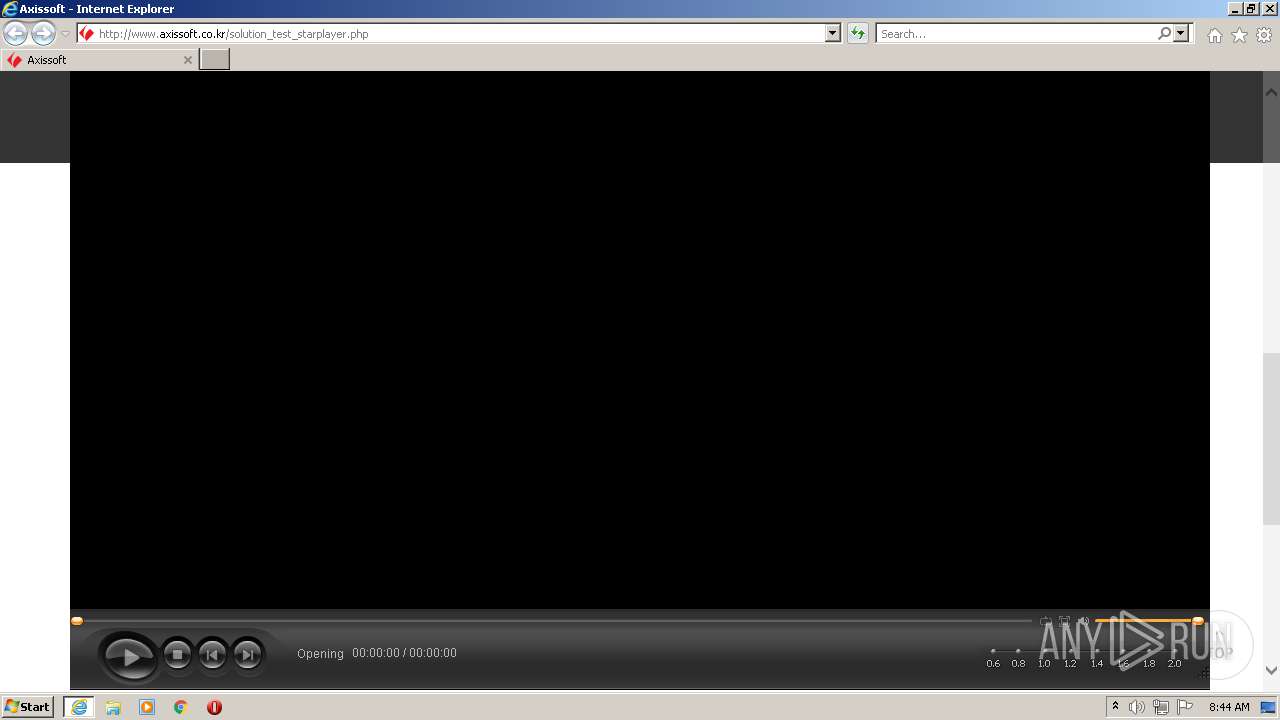Stop the video with the Stop button
The height and width of the screenshot is (720, 1280).
click(177, 655)
